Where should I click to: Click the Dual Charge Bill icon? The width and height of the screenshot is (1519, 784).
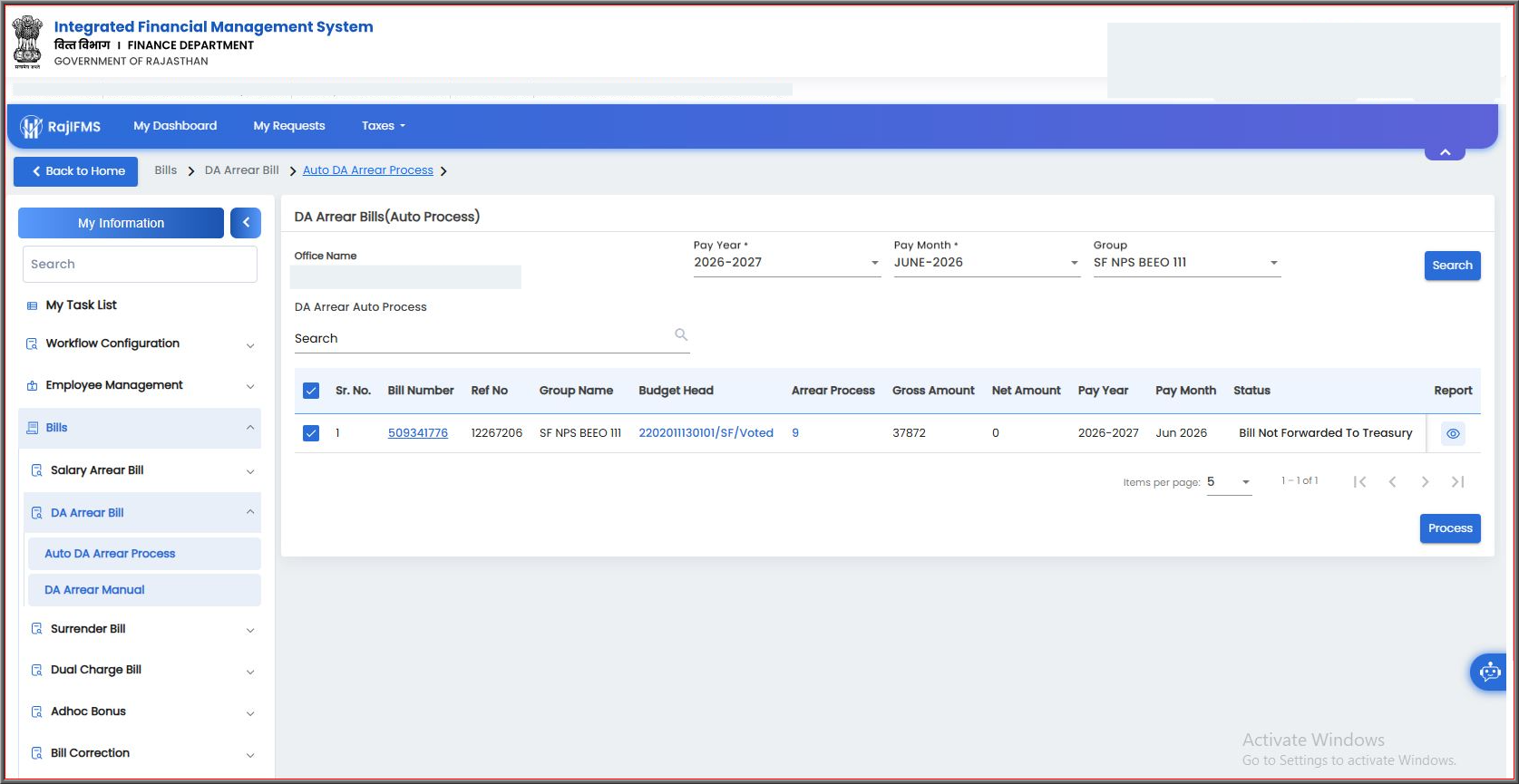pos(37,671)
